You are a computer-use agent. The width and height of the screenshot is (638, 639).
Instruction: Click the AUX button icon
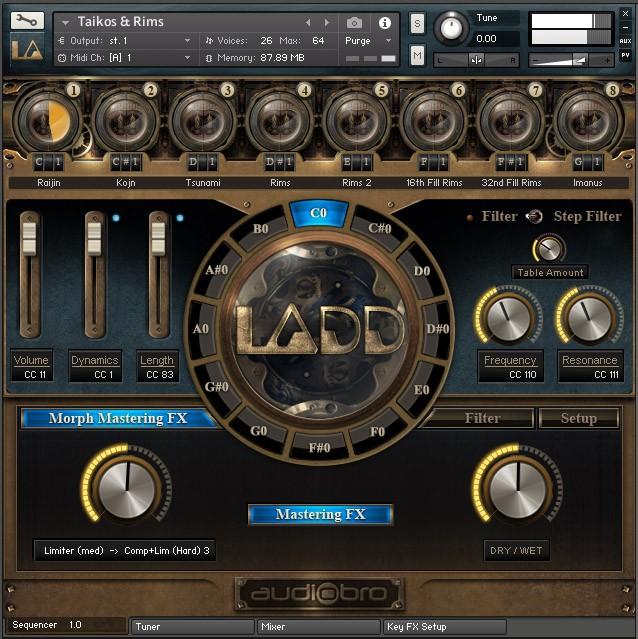(x=625, y=41)
